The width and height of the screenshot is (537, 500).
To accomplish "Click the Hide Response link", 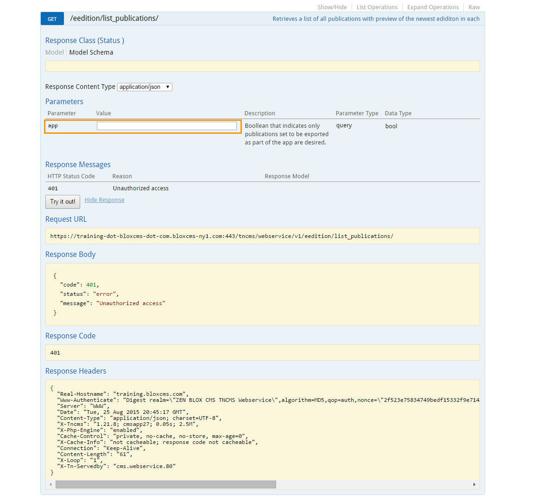I will click(104, 200).
